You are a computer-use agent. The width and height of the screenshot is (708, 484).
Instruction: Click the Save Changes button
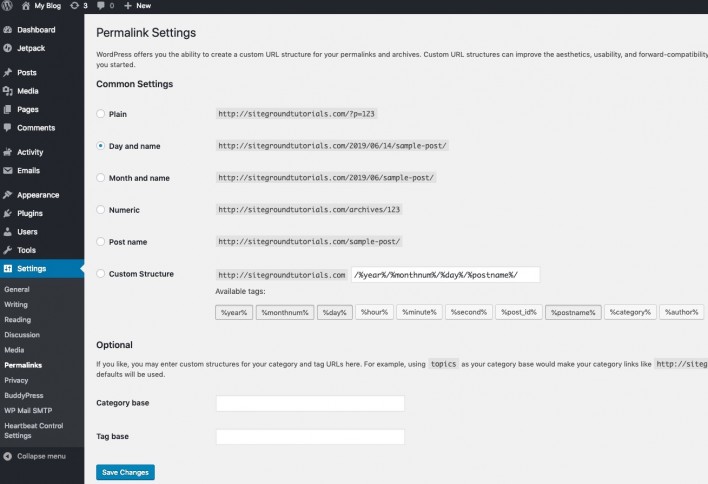126,472
